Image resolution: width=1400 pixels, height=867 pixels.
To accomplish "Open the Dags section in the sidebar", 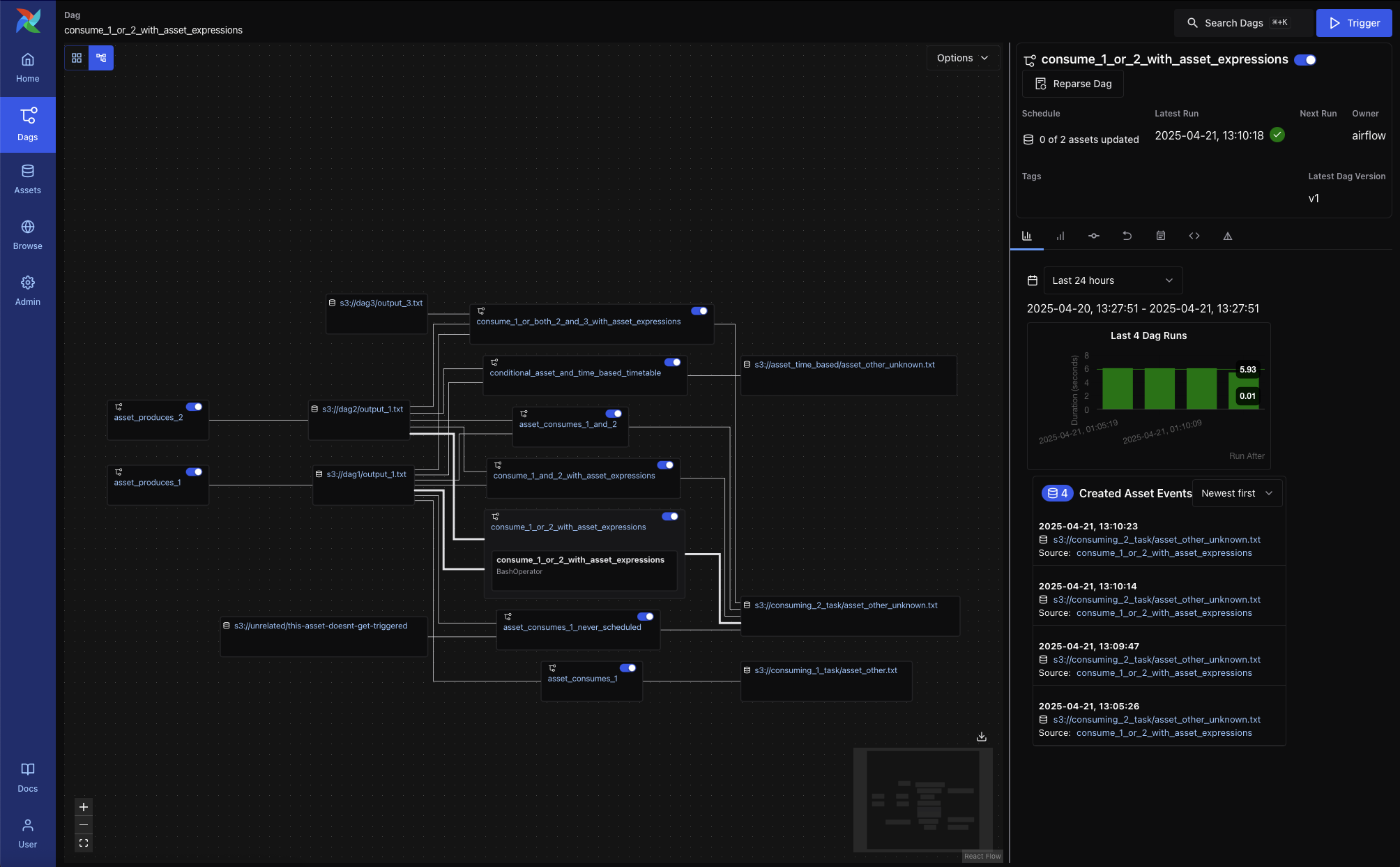I will (x=28, y=124).
